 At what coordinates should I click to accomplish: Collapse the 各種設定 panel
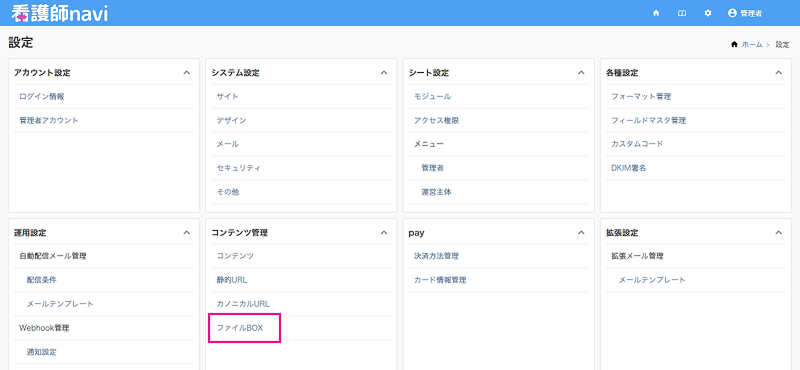(779, 73)
